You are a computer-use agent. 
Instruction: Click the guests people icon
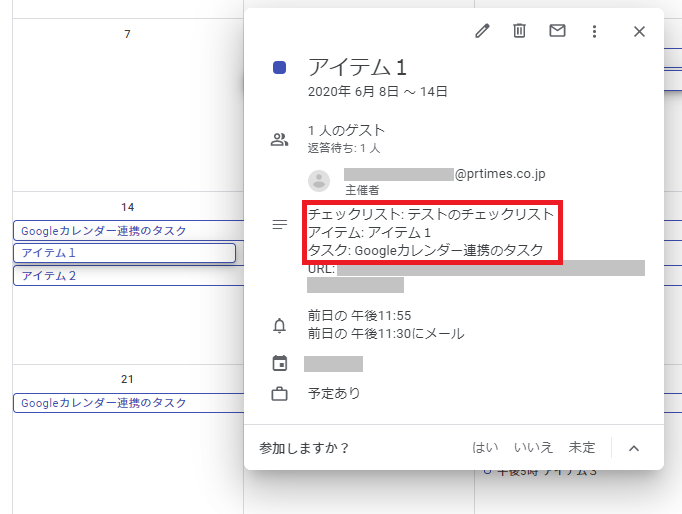click(279, 140)
